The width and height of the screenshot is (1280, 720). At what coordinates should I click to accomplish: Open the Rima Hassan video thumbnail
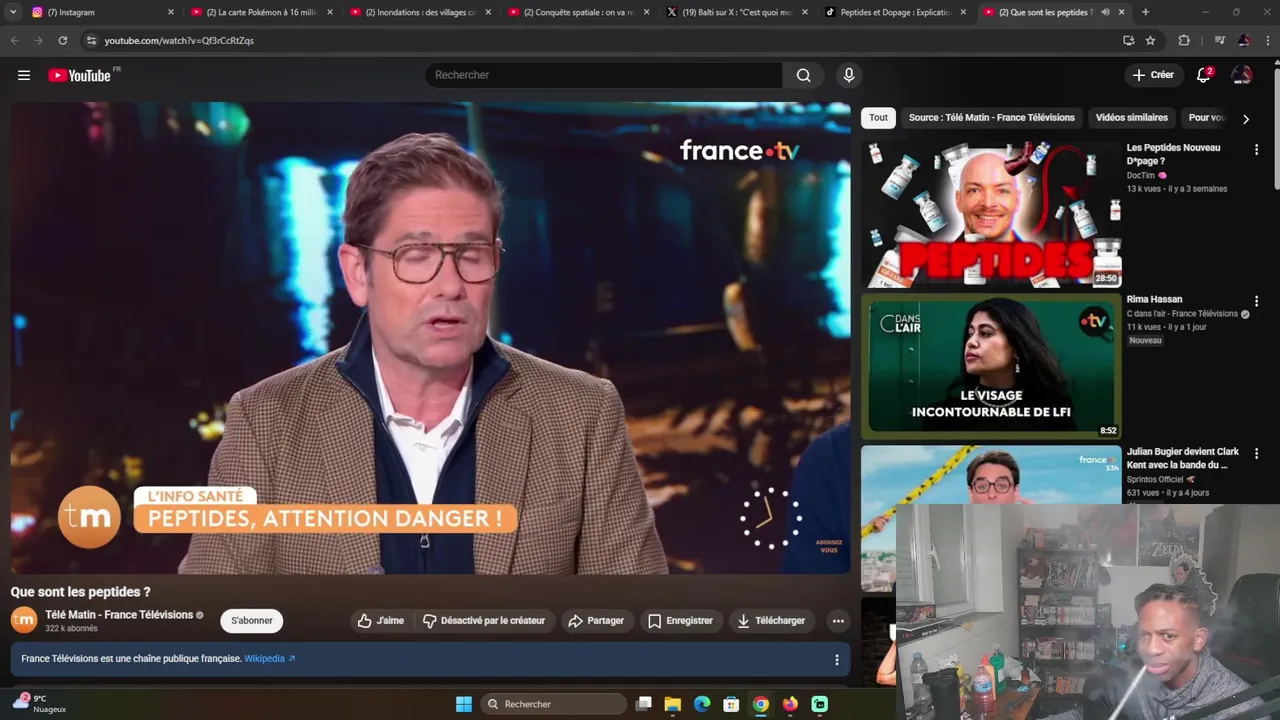(991, 366)
